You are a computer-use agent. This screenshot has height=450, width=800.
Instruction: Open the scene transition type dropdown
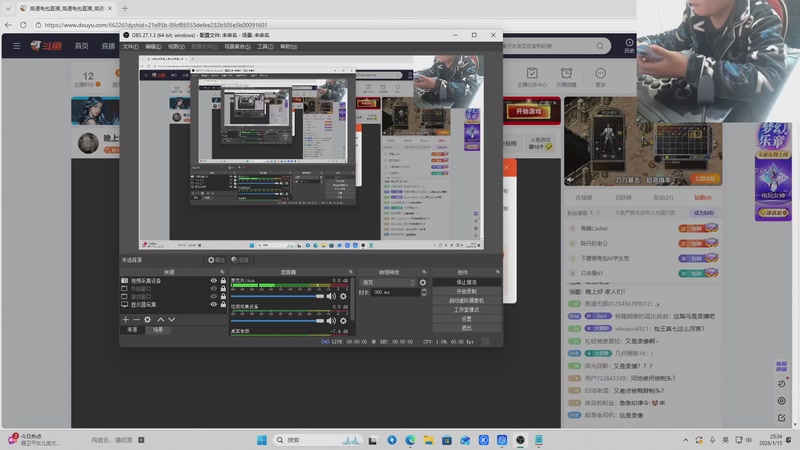[x=388, y=282]
